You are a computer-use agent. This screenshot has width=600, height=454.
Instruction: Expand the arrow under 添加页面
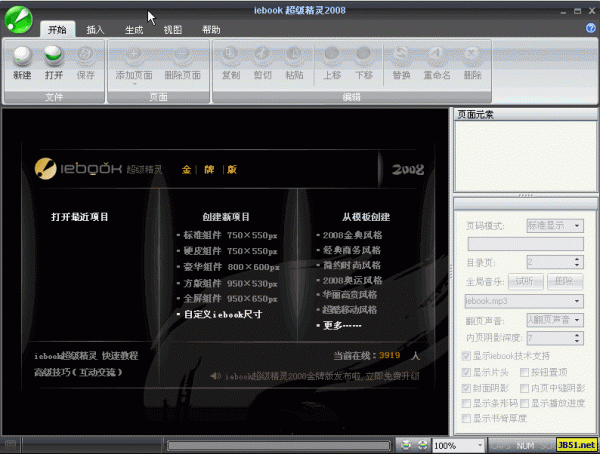coord(134,83)
